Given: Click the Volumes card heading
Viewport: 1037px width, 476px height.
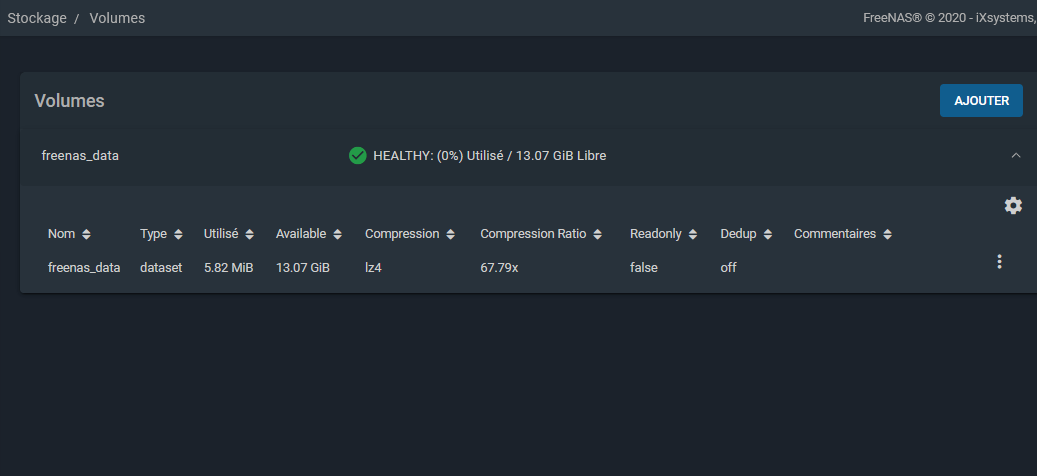Looking at the screenshot, I should (70, 101).
